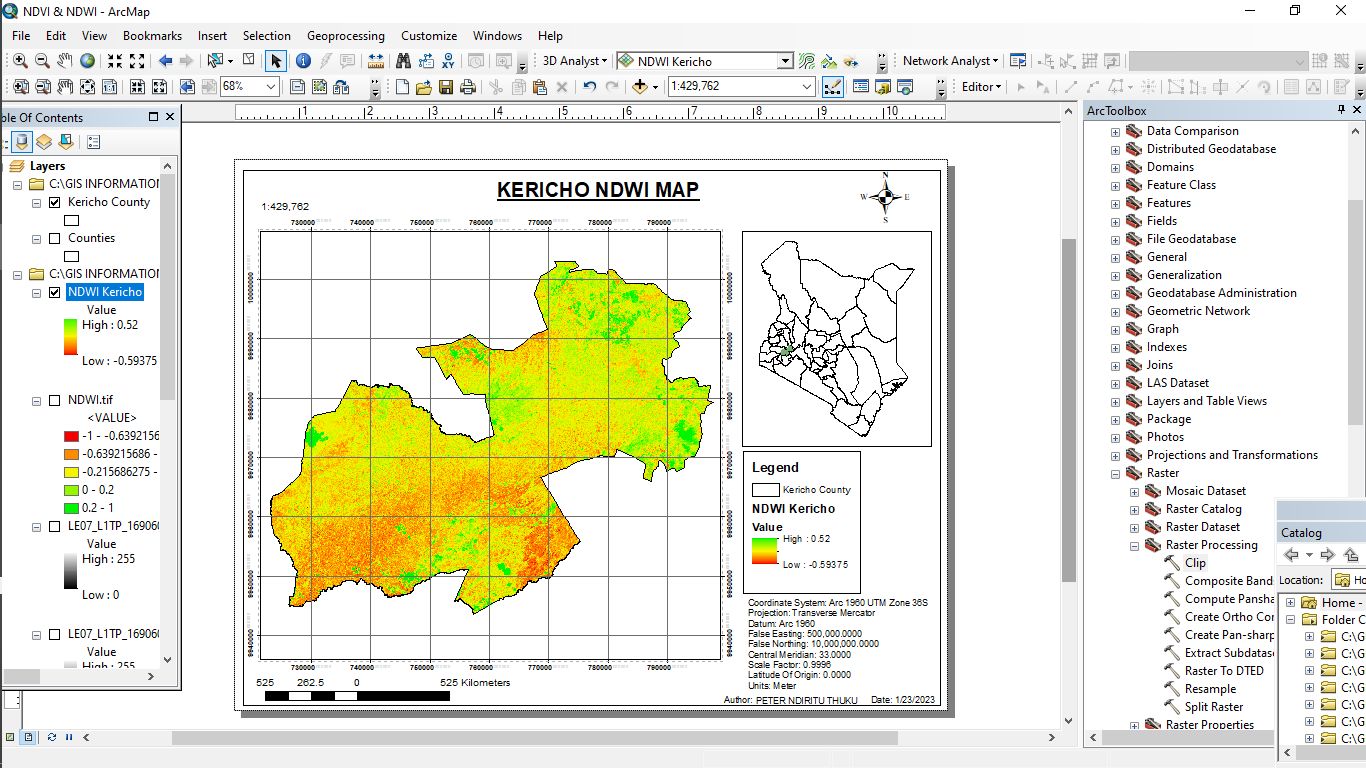Select the Identify tool
The image size is (1366, 768).
tap(302, 61)
